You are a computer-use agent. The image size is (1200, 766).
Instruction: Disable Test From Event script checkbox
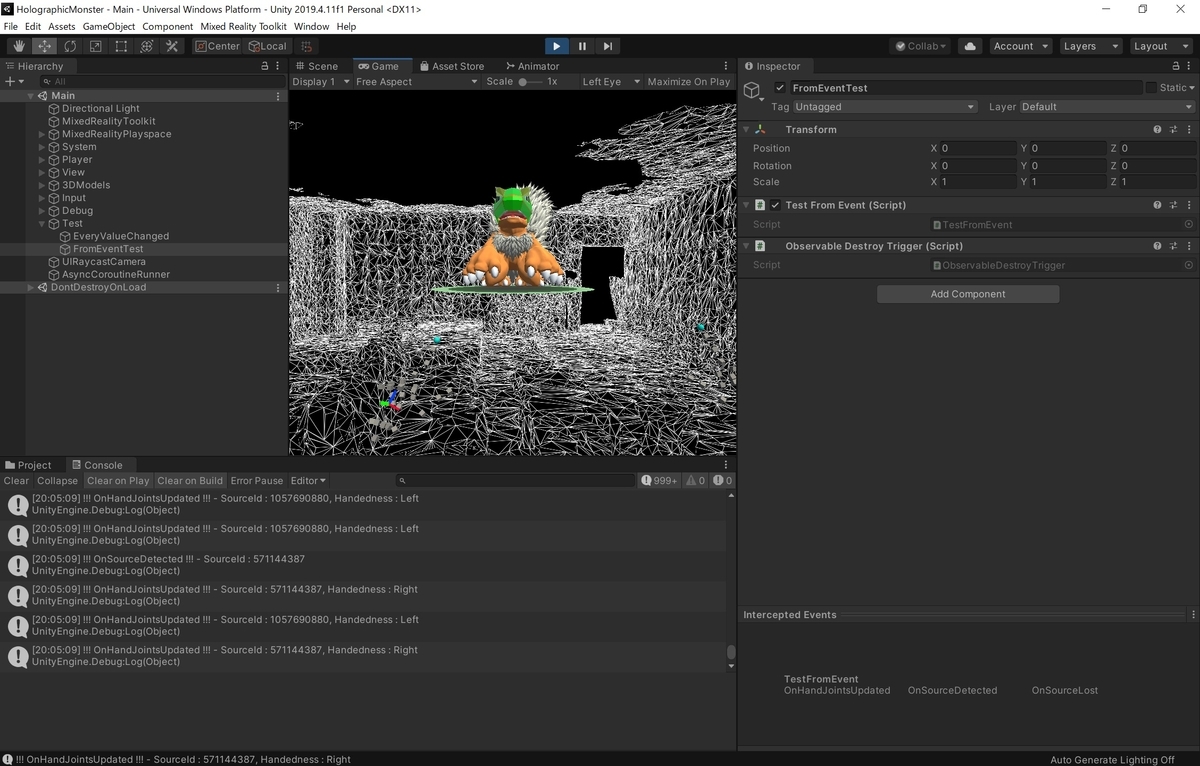point(775,205)
